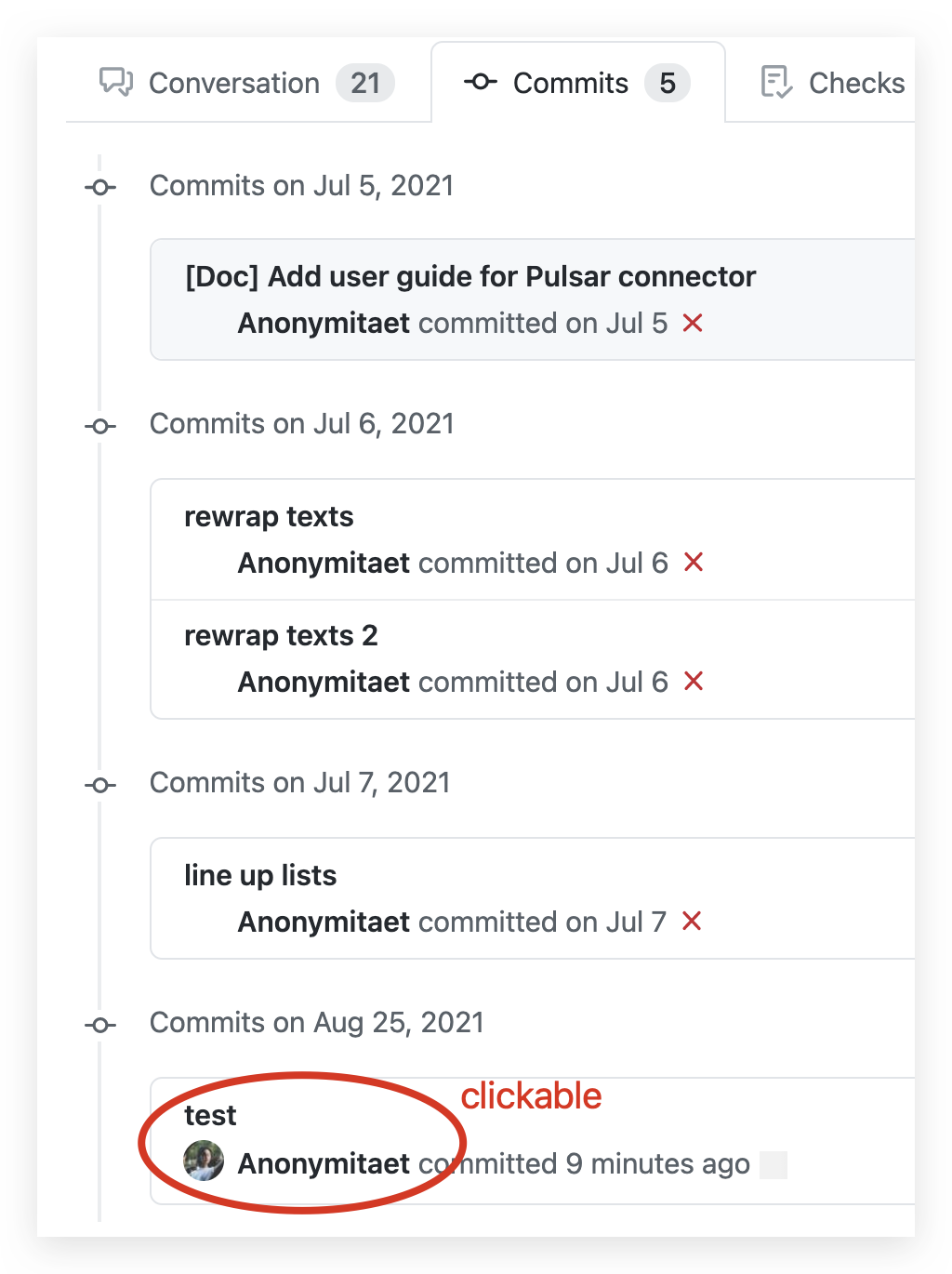The height and width of the screenshot is (1274, 952).
Task: Click the grey status square after "9 minutes ago"
Action: point(773,1164)
